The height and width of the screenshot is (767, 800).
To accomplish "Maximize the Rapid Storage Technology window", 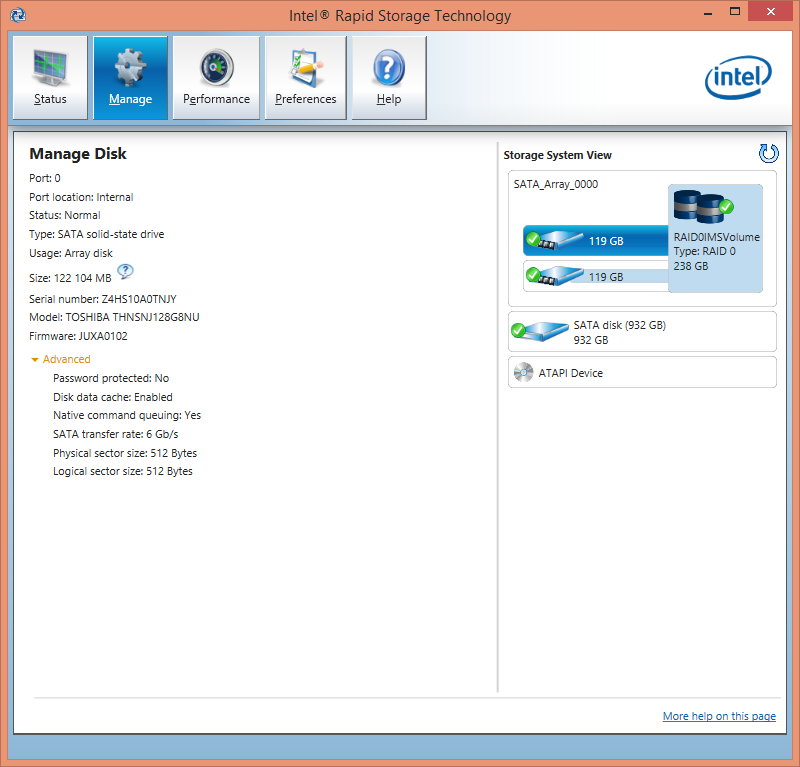I will 735,12.
